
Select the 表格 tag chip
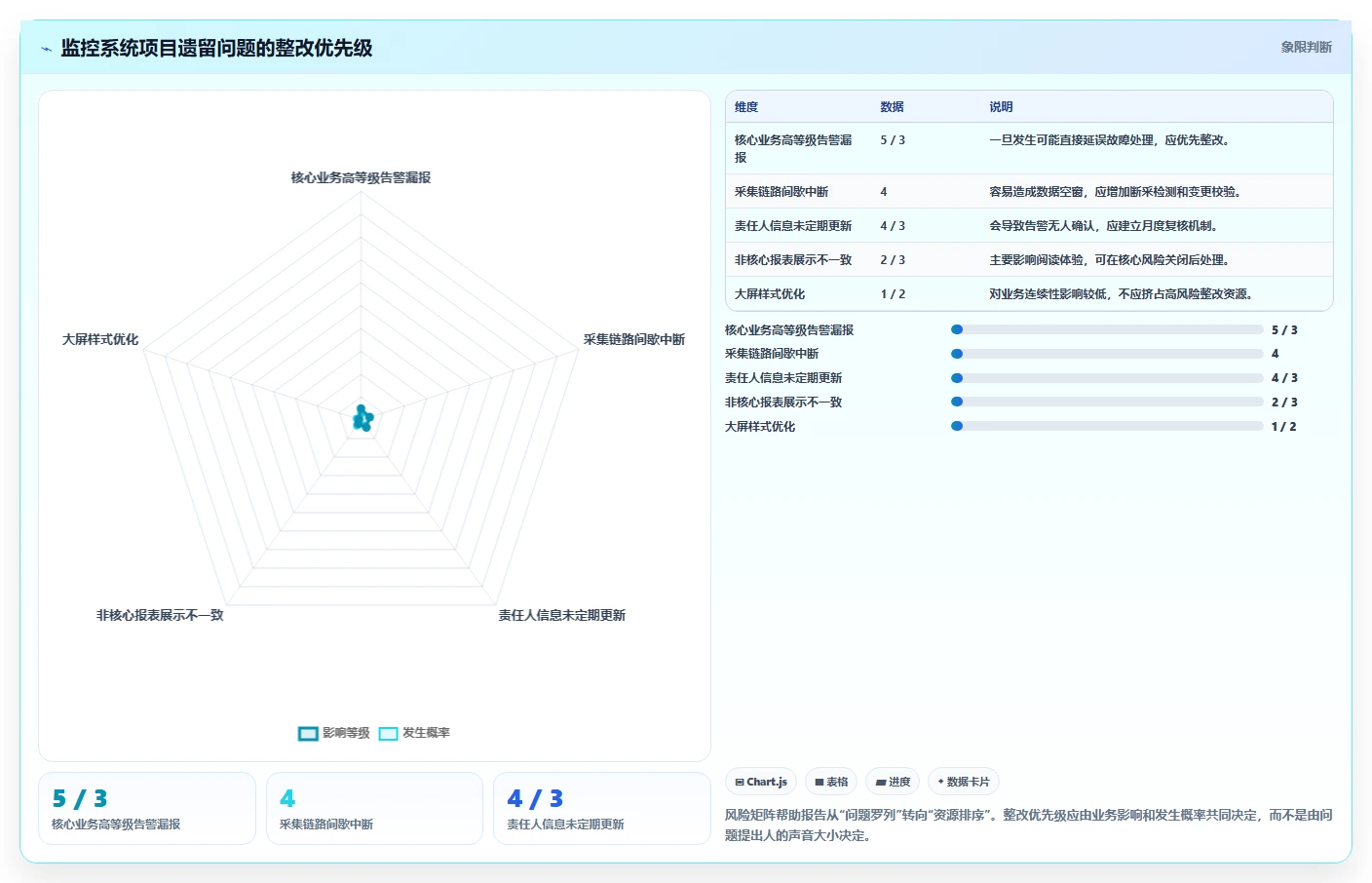[x=831, y=782]
